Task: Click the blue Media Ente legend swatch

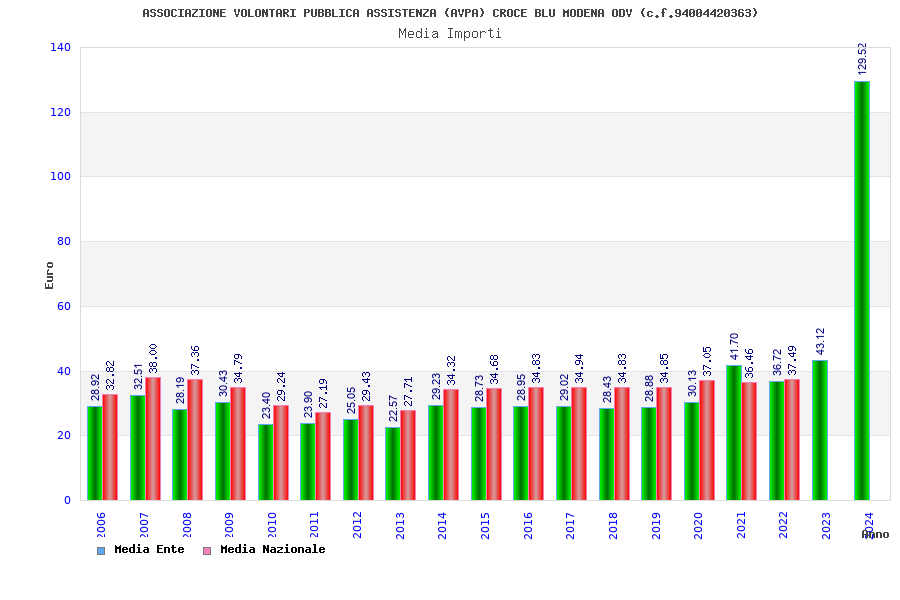Action: tap(100, 550)
